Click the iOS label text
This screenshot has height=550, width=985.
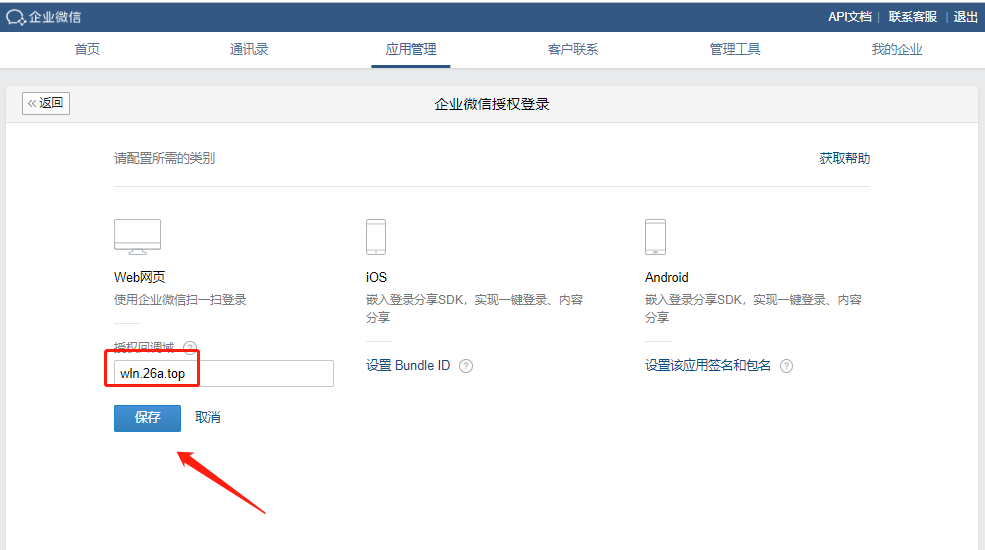(x=376, y=277)
